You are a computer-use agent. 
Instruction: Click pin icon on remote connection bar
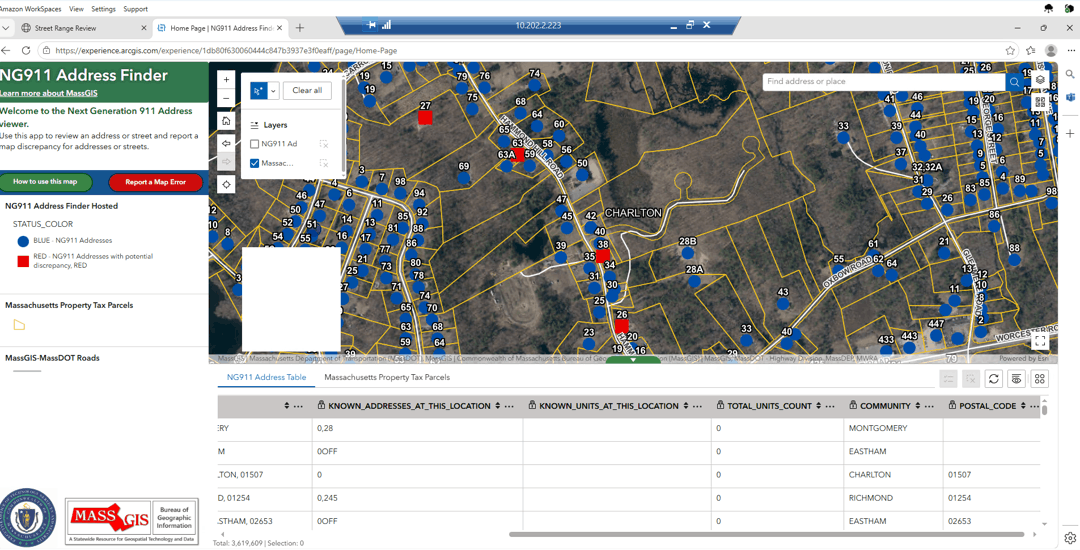point(371,25)
